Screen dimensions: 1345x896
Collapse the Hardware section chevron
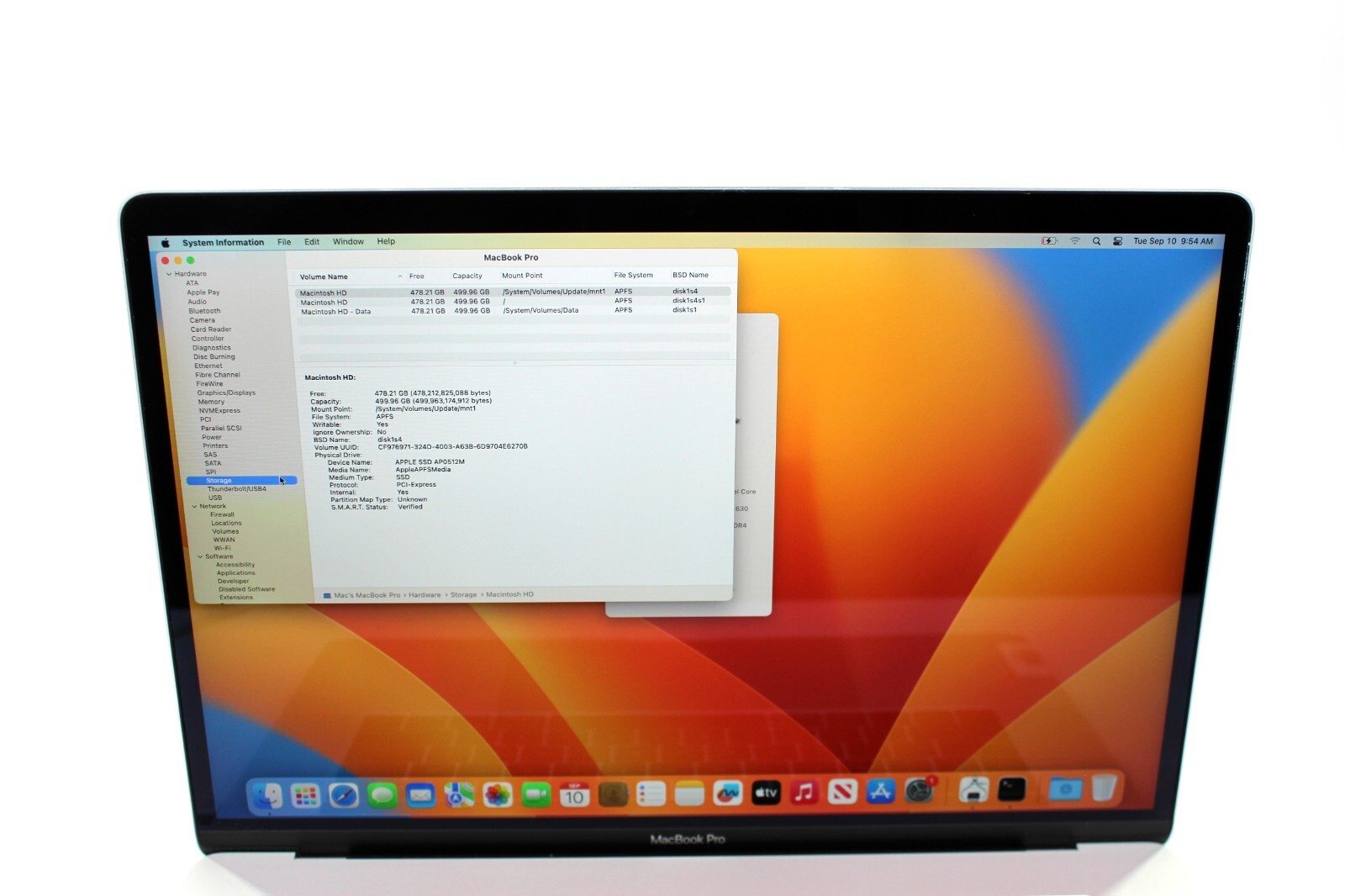coord(169,274)
